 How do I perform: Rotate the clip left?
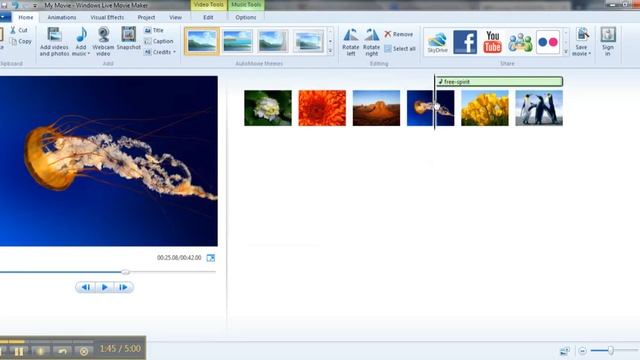[x=351, y=42]
